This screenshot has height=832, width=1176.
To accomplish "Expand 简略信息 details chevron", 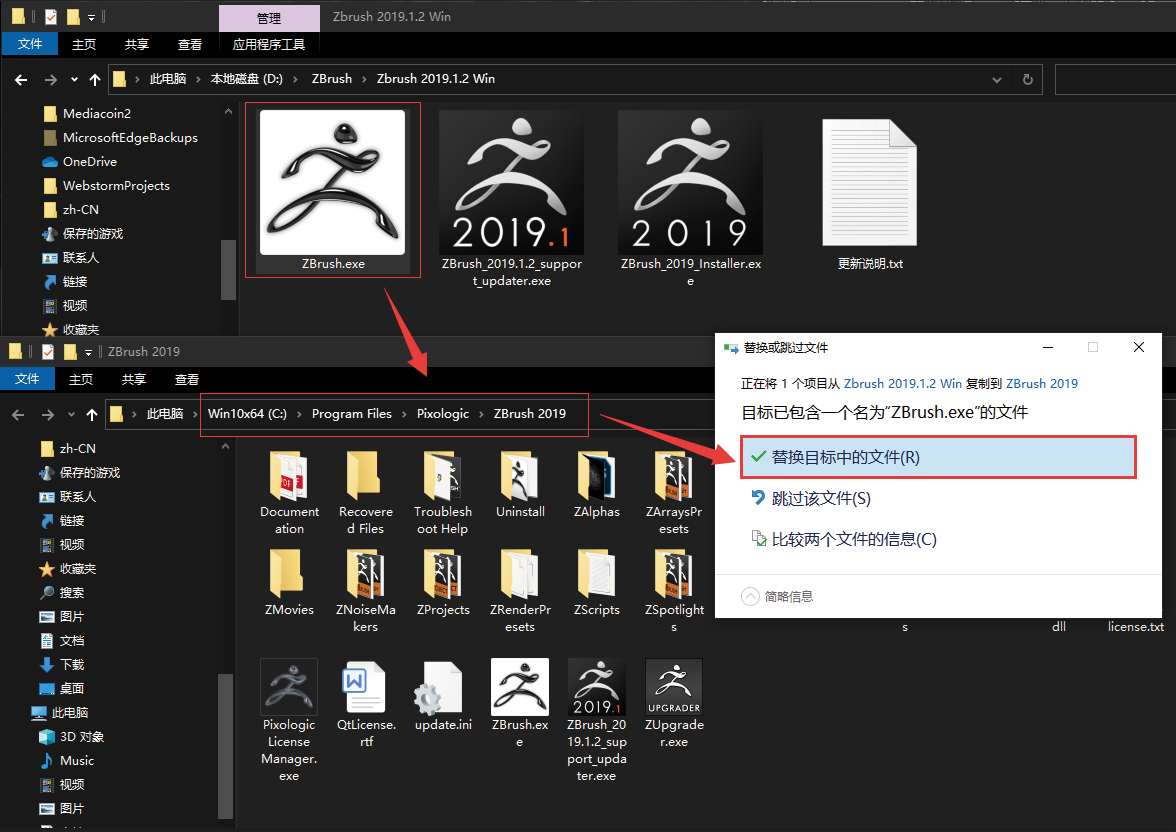I will click(751, 596).
